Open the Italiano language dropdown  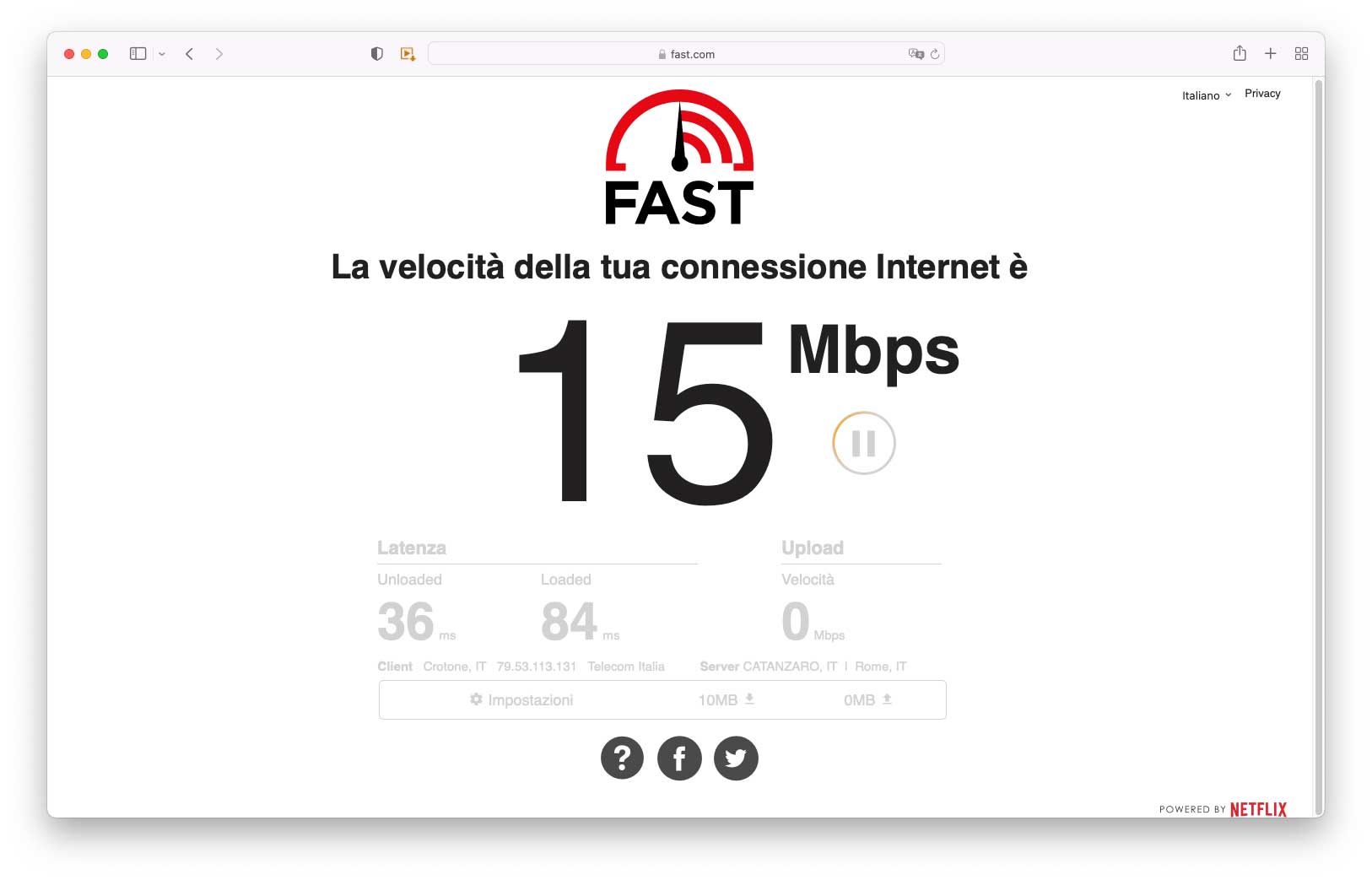tap(1207, 95)
